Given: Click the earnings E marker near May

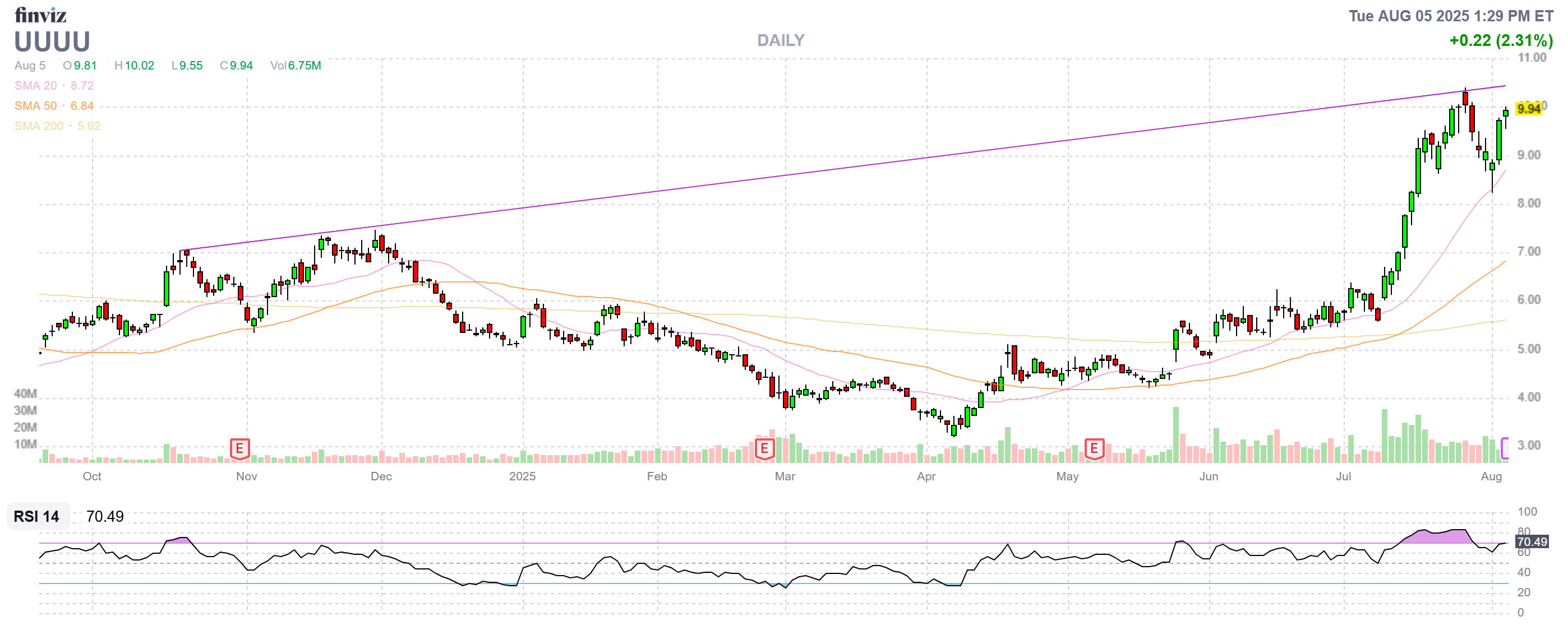Looking at the screenshot, I should pyautogui.click(x=1094, y=449).
